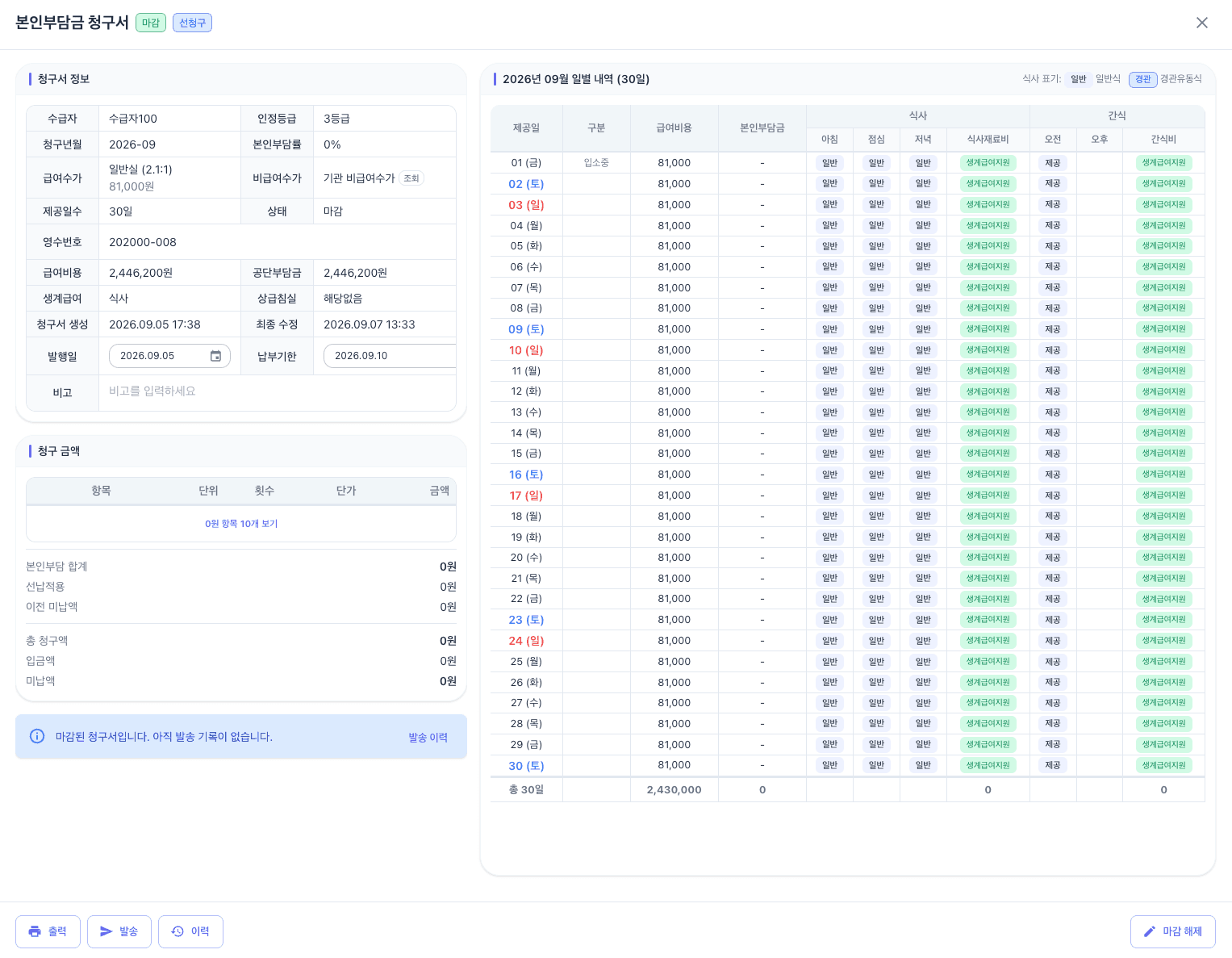Focus the 비고 memo input field
Image resolution: width=1232 pixels, height=958 pixels.
click(x=277, y=391)
